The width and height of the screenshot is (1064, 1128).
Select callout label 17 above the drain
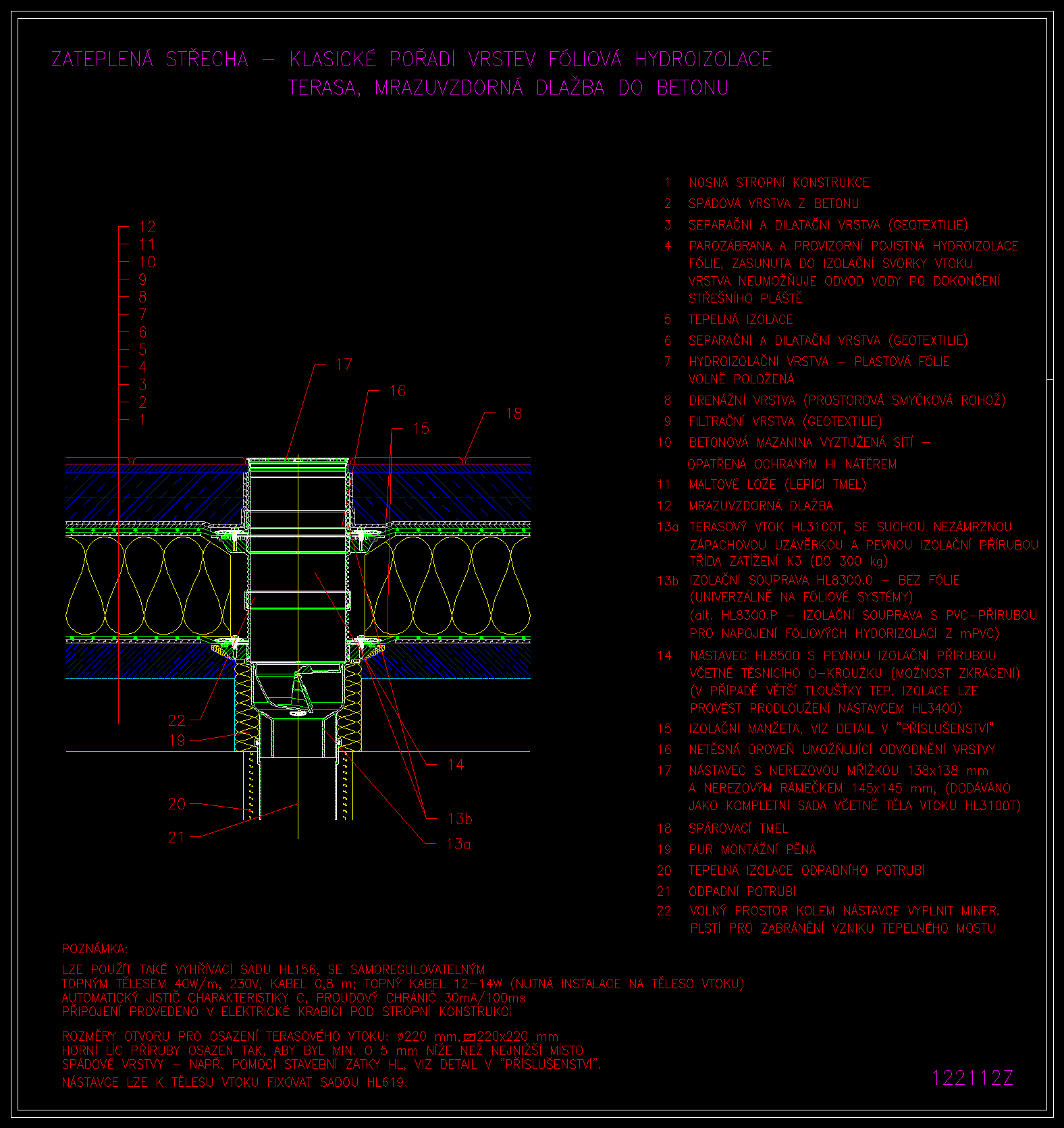tap(344, 365)
